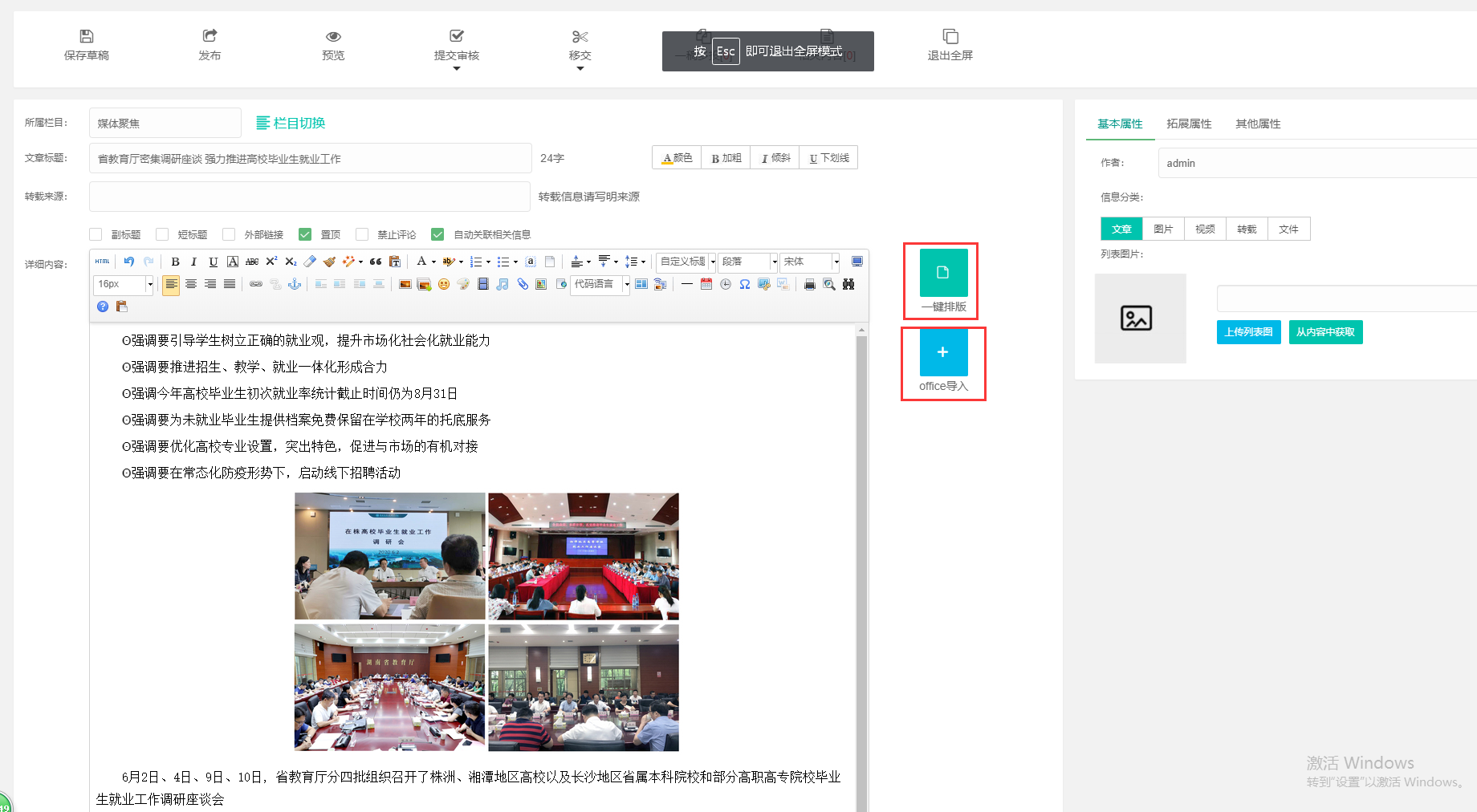This screenshot has height=812, width=1477.
Task: Expand the font color A dropdown arrow
Action: click(x=433, y=262)
